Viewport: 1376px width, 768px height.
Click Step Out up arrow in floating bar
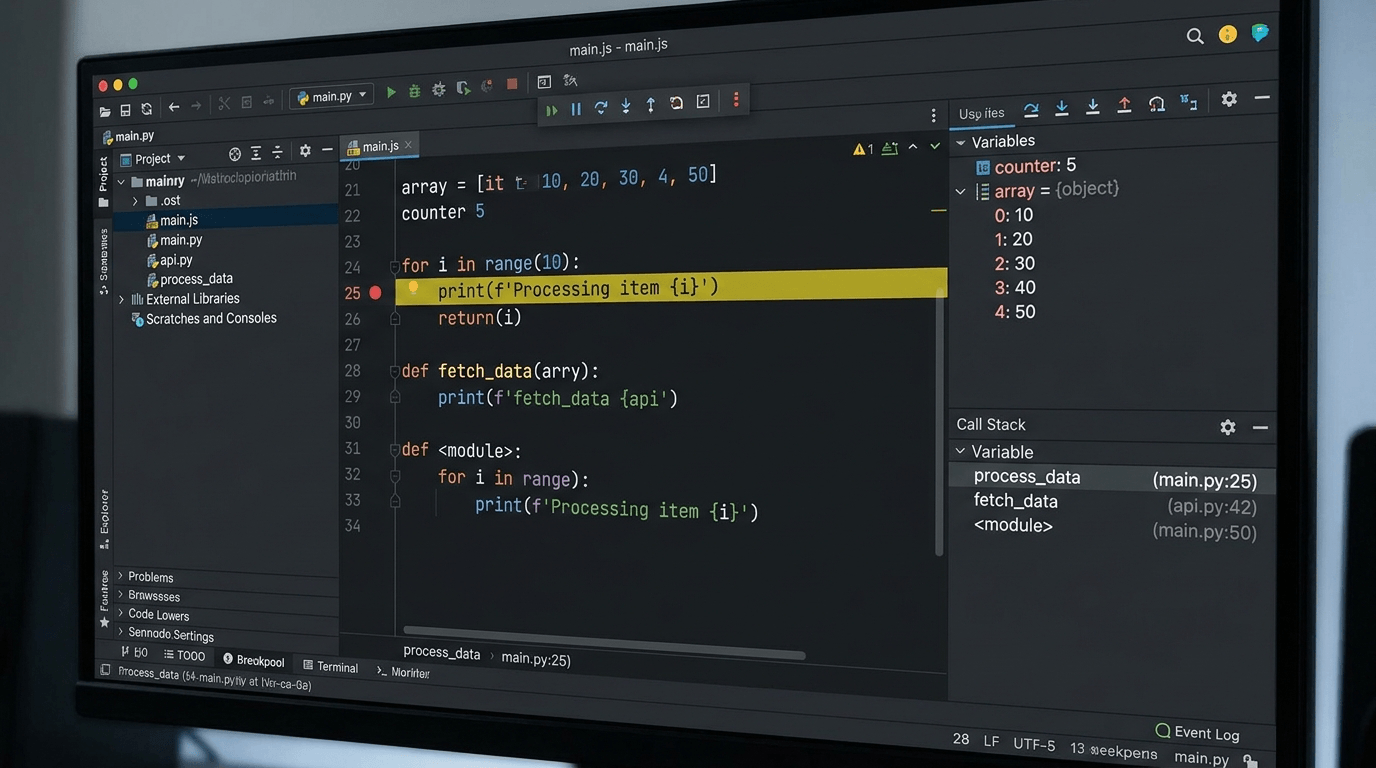[x=651, y=104]
